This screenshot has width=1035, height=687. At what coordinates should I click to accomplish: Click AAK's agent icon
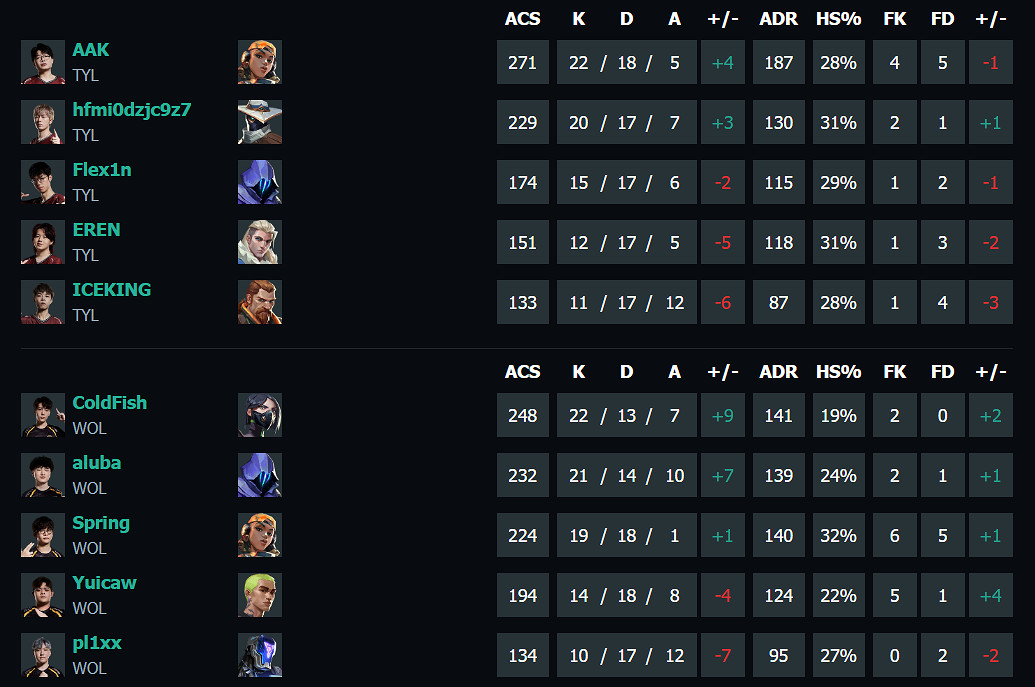point(260,62)
